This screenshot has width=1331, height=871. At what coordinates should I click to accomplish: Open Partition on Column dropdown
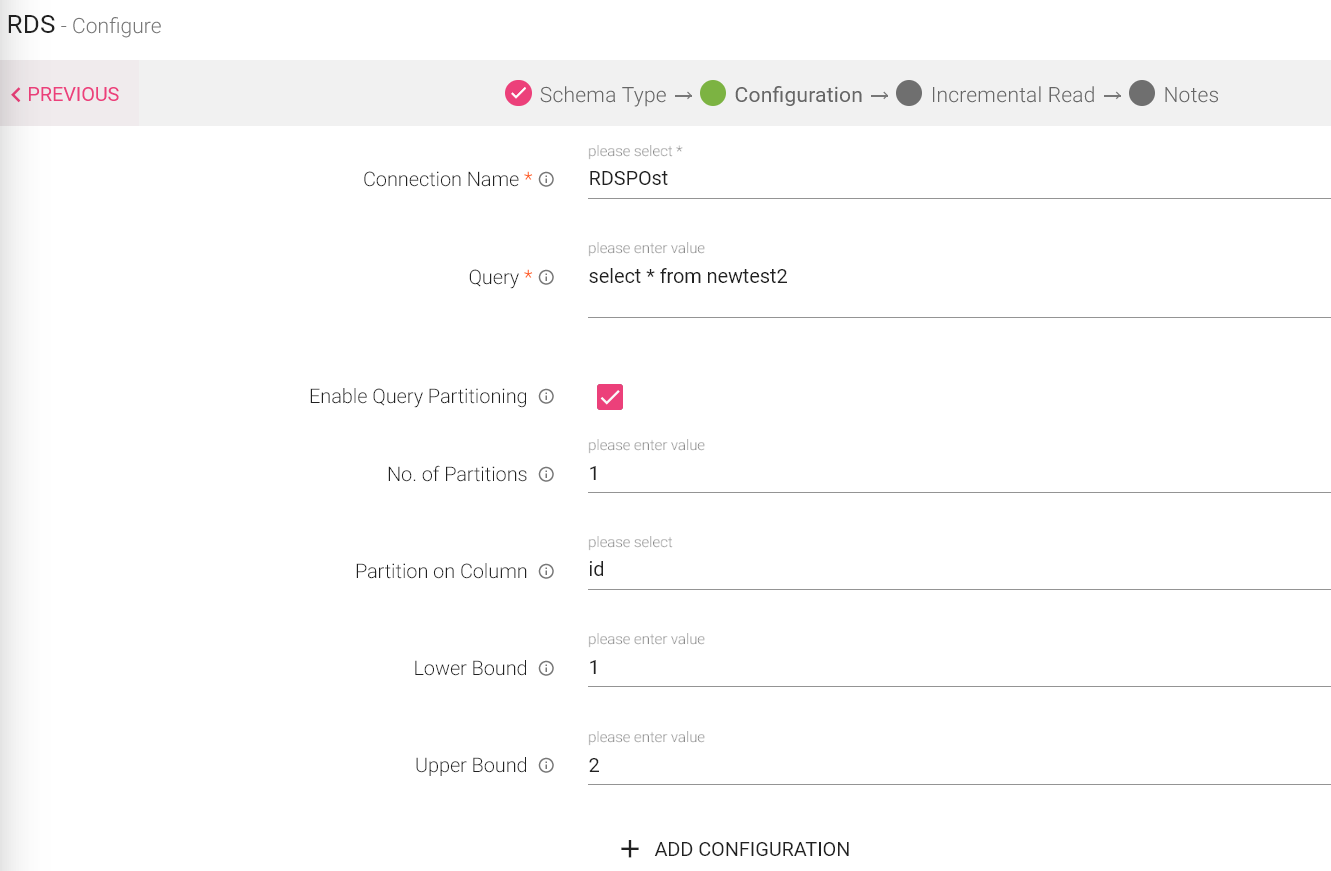point(958,571)
